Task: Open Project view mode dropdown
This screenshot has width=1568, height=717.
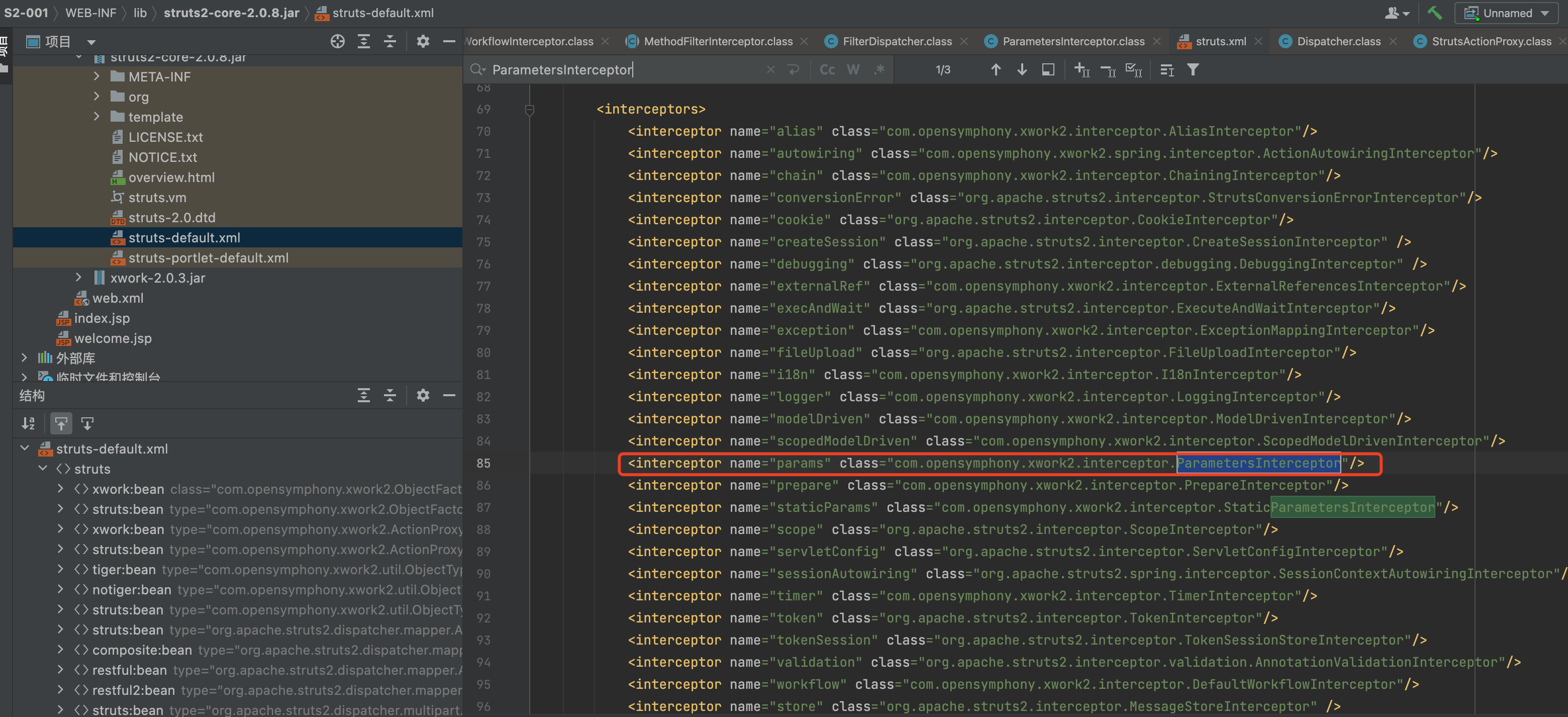Action: coord(91,42)
